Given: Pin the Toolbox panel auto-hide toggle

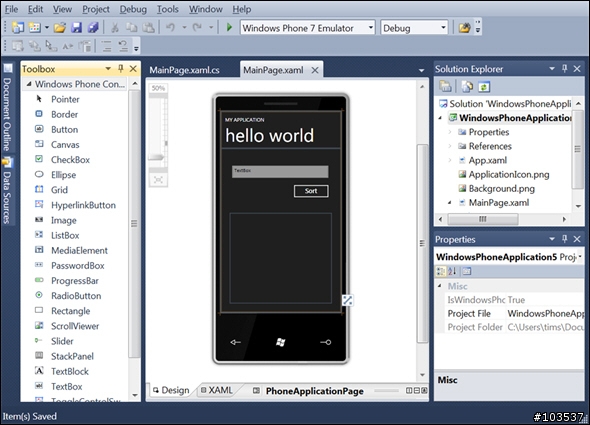Looking at the screenshot, I should 120,69.
